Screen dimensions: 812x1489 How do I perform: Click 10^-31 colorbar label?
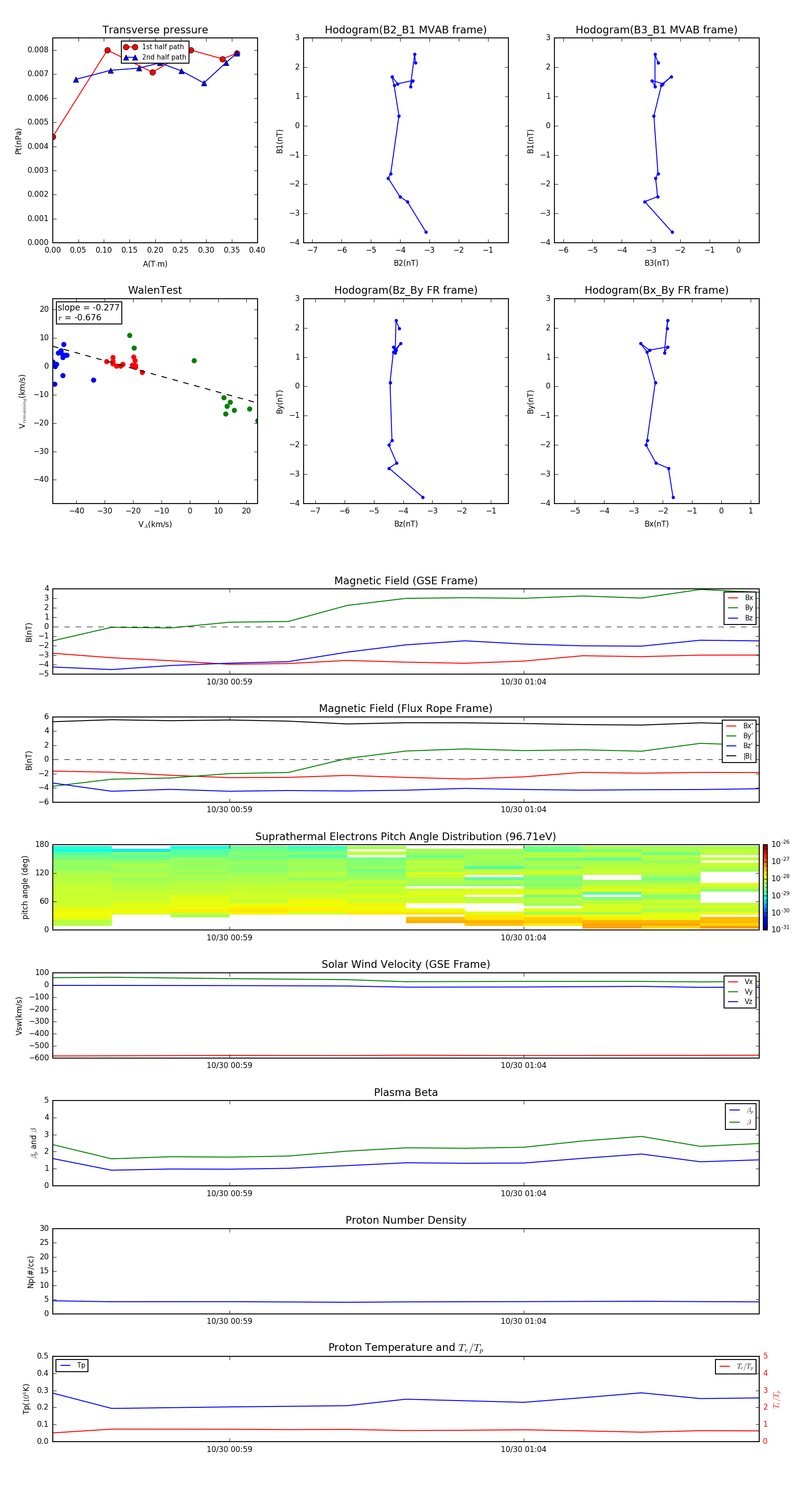click(x=780, y=929)
